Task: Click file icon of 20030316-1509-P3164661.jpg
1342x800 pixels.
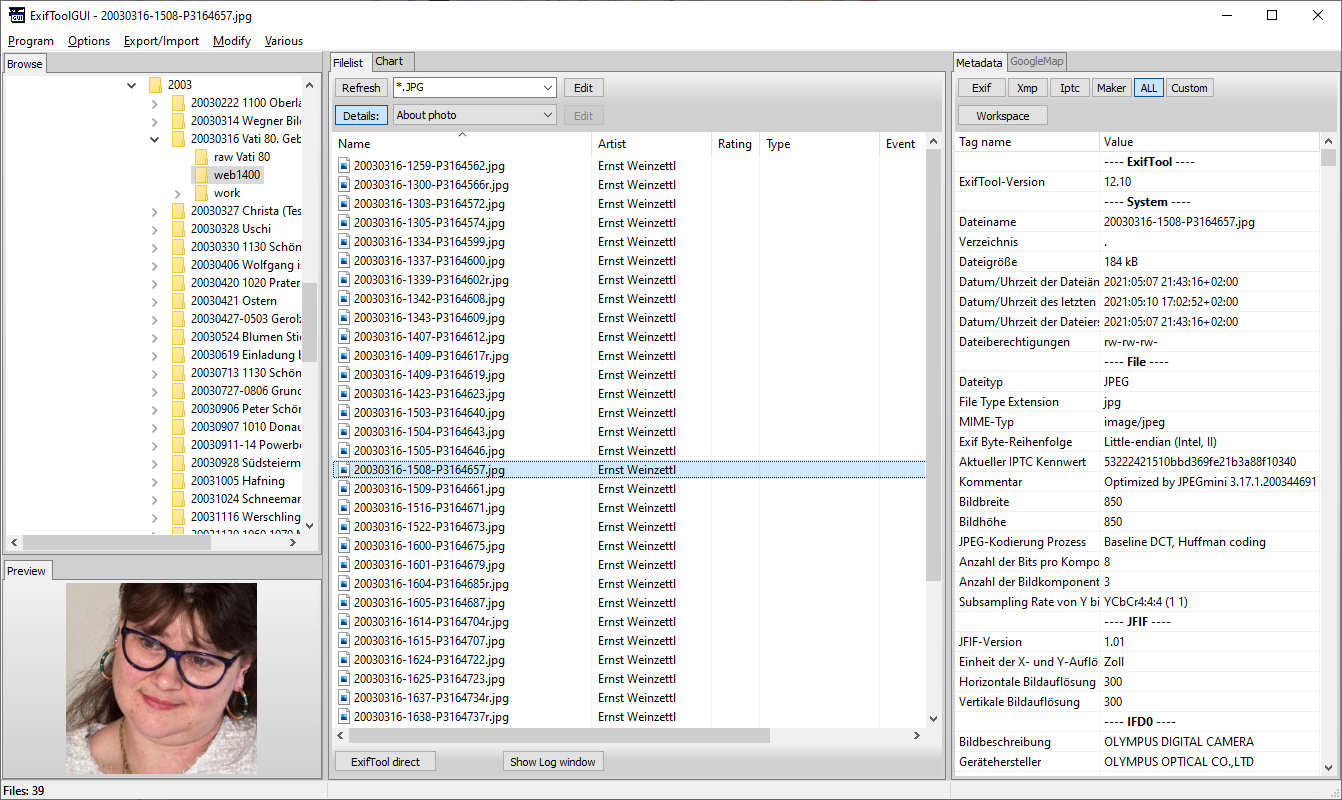Action: click(x=344, y=489)
